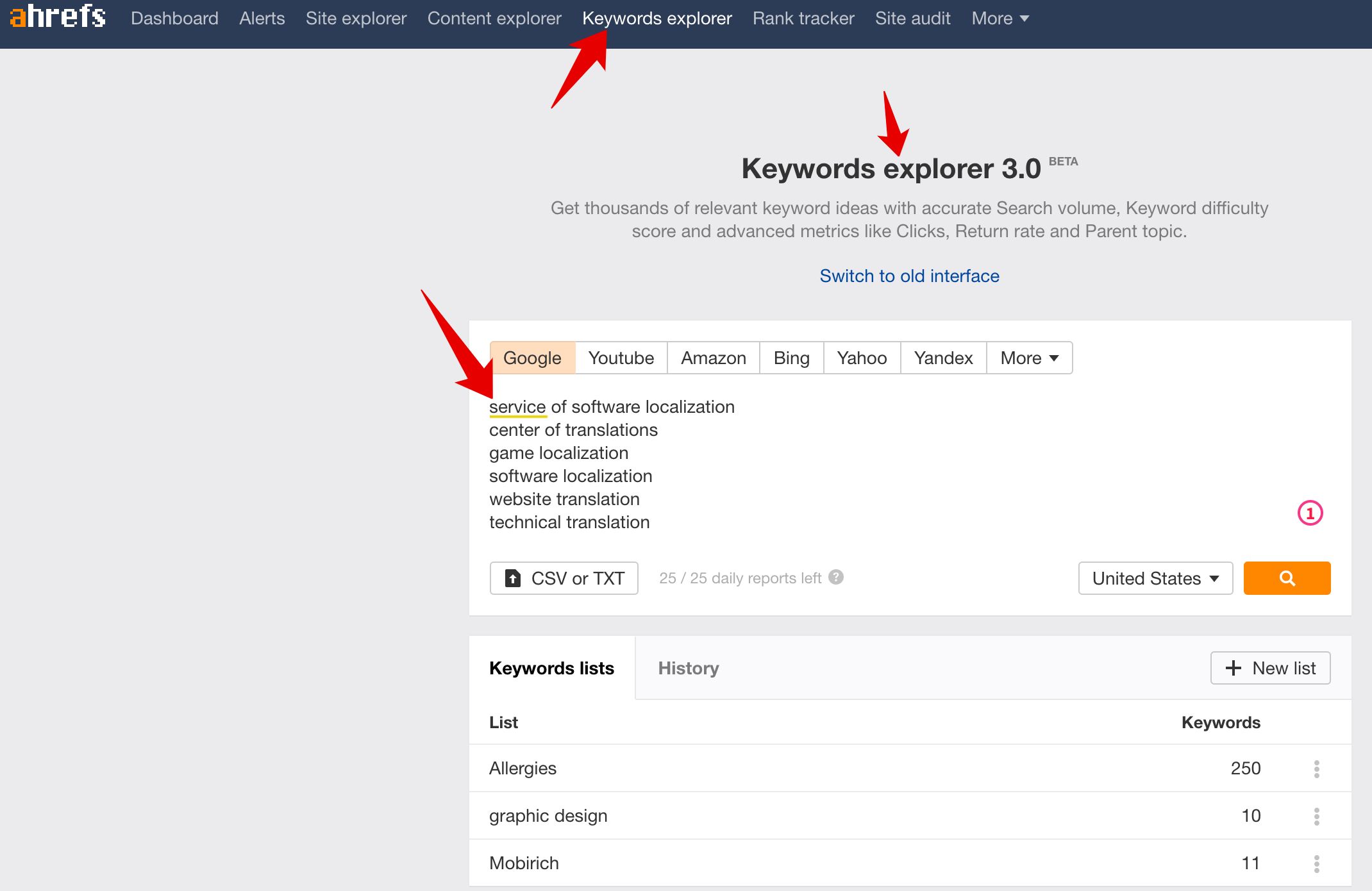The height and width of the screenshot is (891, 1372).
Task: Expand the More menu in top navigation
Action: click(1000, 19)
